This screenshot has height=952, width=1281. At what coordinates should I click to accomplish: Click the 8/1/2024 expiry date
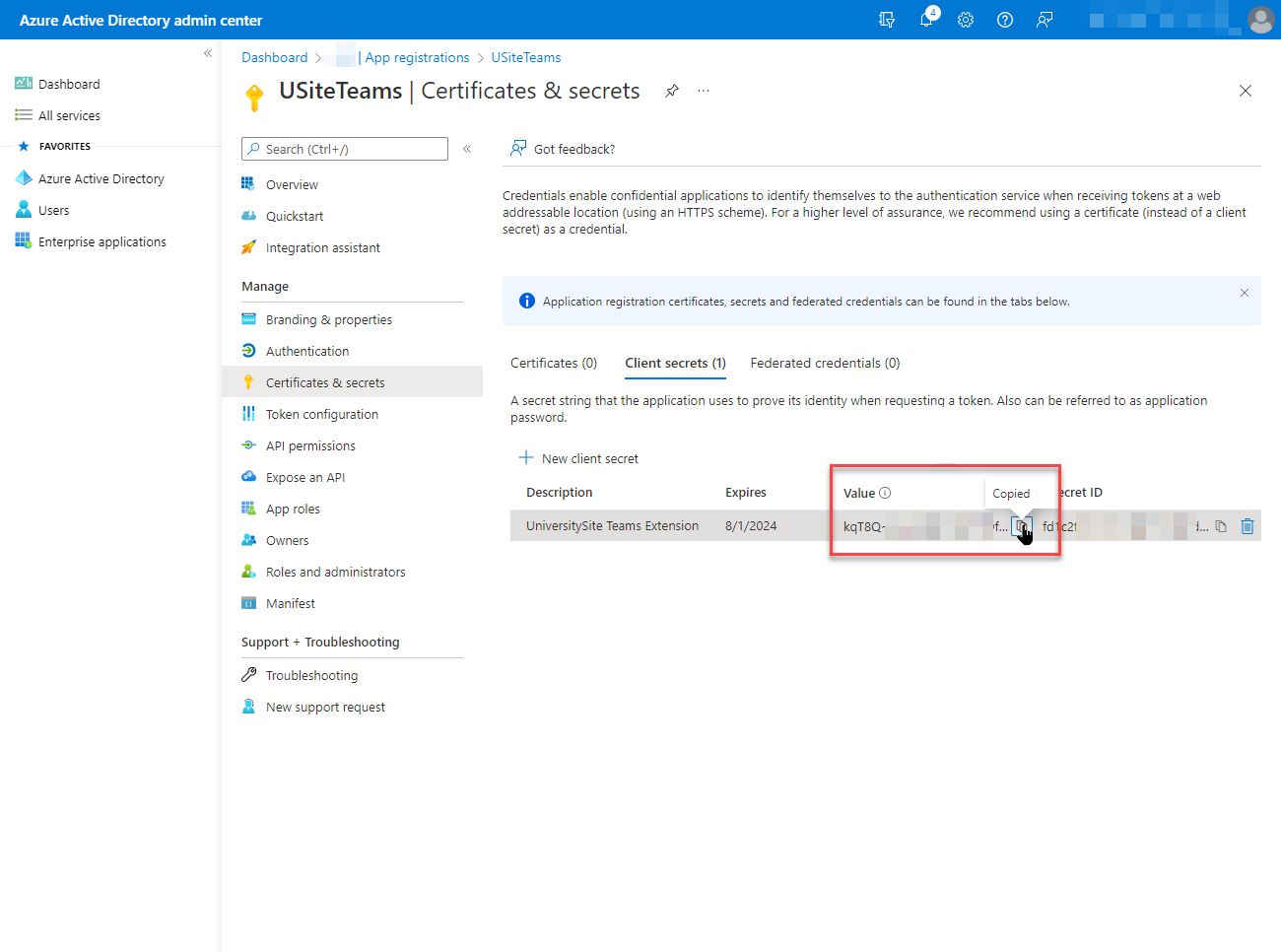[x=751, y=525]
